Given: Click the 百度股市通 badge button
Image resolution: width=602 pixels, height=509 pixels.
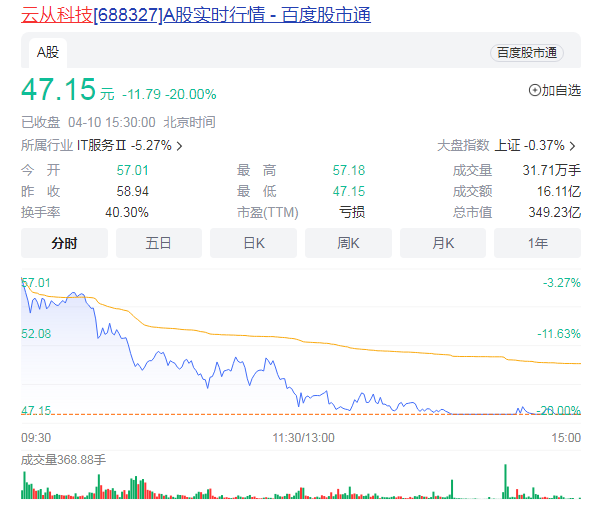Looking at the screenshot, I should [526, 53].
